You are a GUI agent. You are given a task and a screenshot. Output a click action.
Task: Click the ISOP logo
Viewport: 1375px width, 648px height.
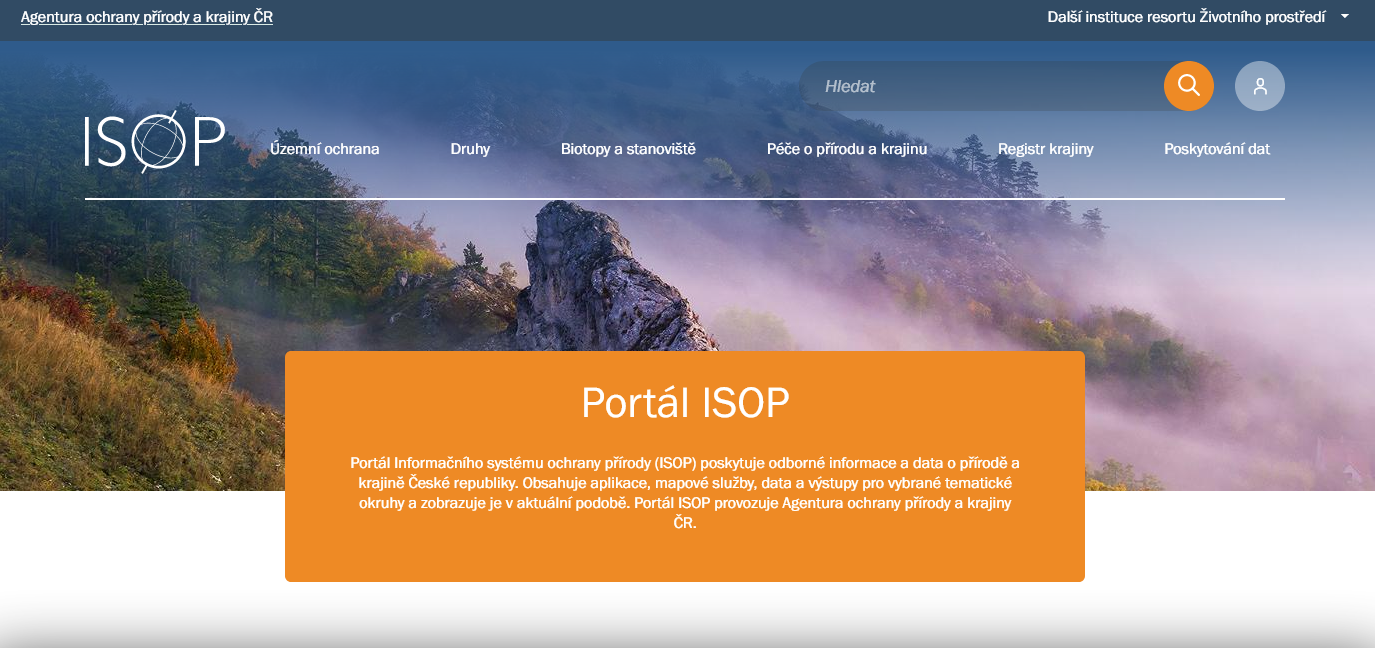[155, 142]
